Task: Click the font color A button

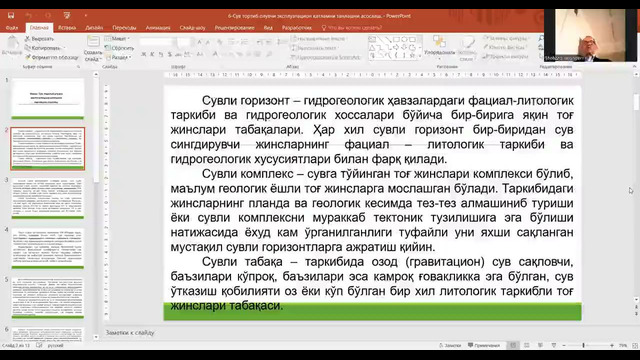Action: pos(216,54)
